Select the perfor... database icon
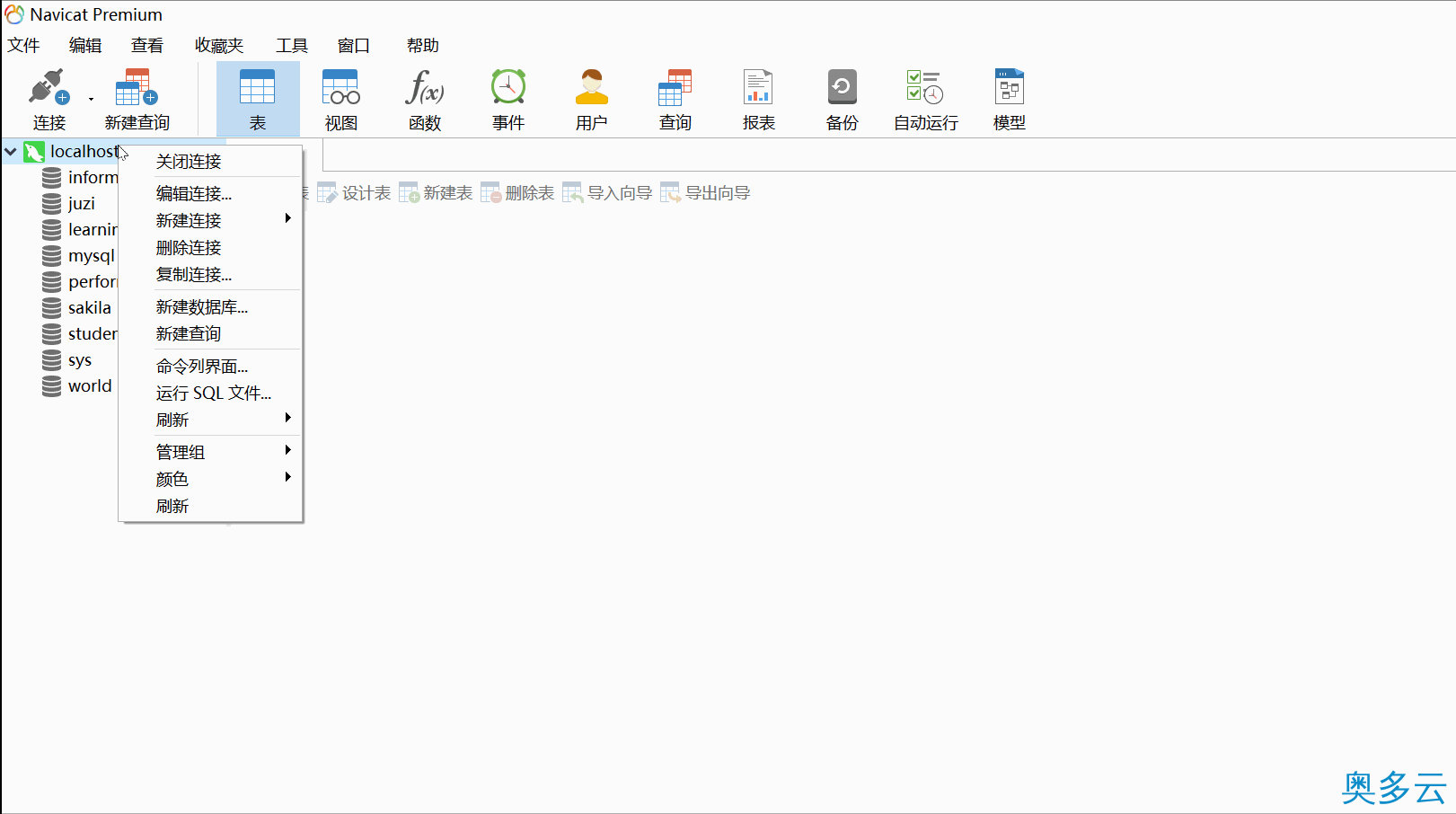Image resolution: width=1456 pixels, height=814 pixels. 52,282
